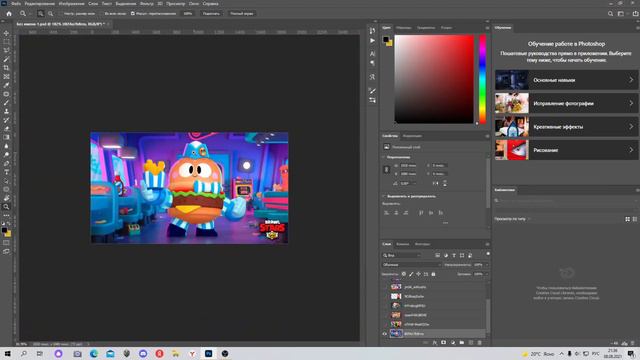This screenshot has width=640, height=360.
Task: Select the Hand tool
Action: [x=6, y=198]
